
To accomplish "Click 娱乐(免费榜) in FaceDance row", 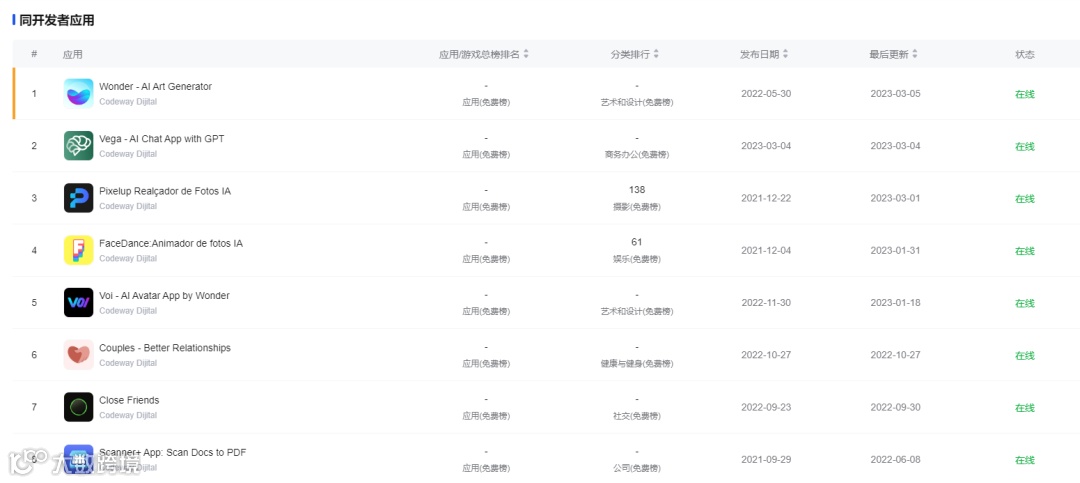I will pyautogui.click(x=637, y=260).
